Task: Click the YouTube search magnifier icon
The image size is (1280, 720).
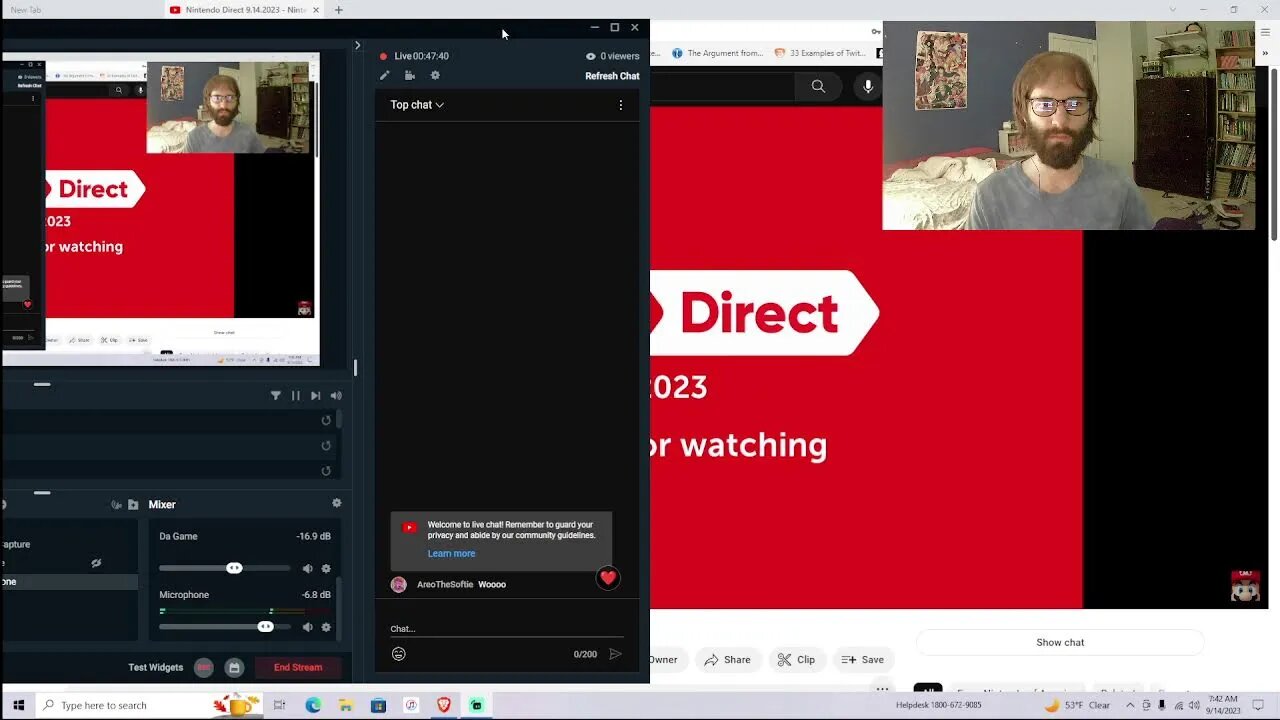Action: click(818, 87)
